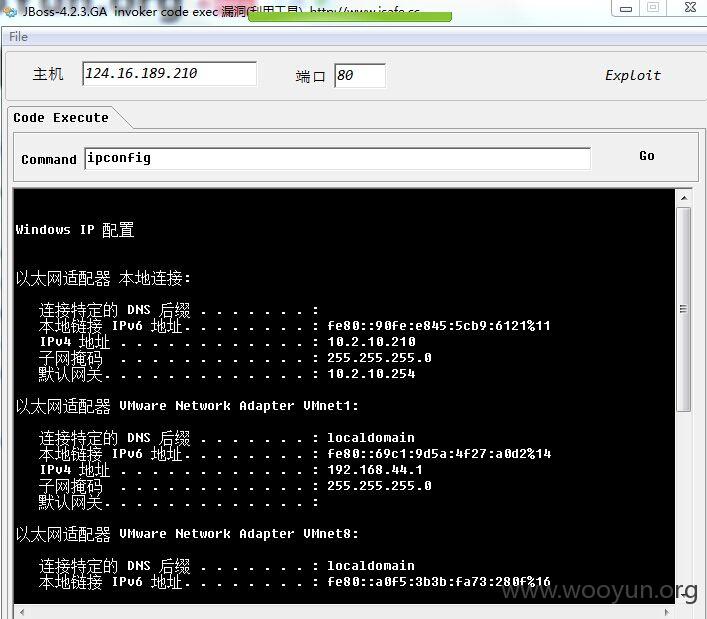This screenshot has height=619, width=707.
Task: Select the Code Execute tab
Action: (61, 118)
